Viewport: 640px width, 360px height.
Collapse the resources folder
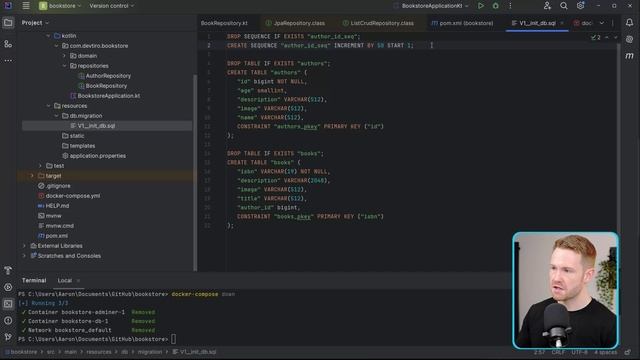pyautogui.click(x=48, y=106)
